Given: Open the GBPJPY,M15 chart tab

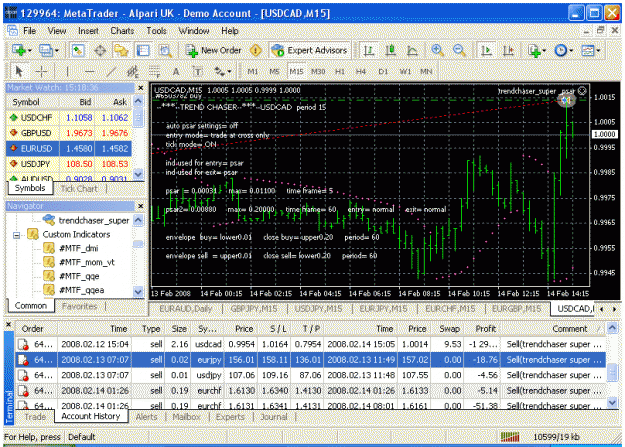Looking at the screenshot, I should [254, 309].
